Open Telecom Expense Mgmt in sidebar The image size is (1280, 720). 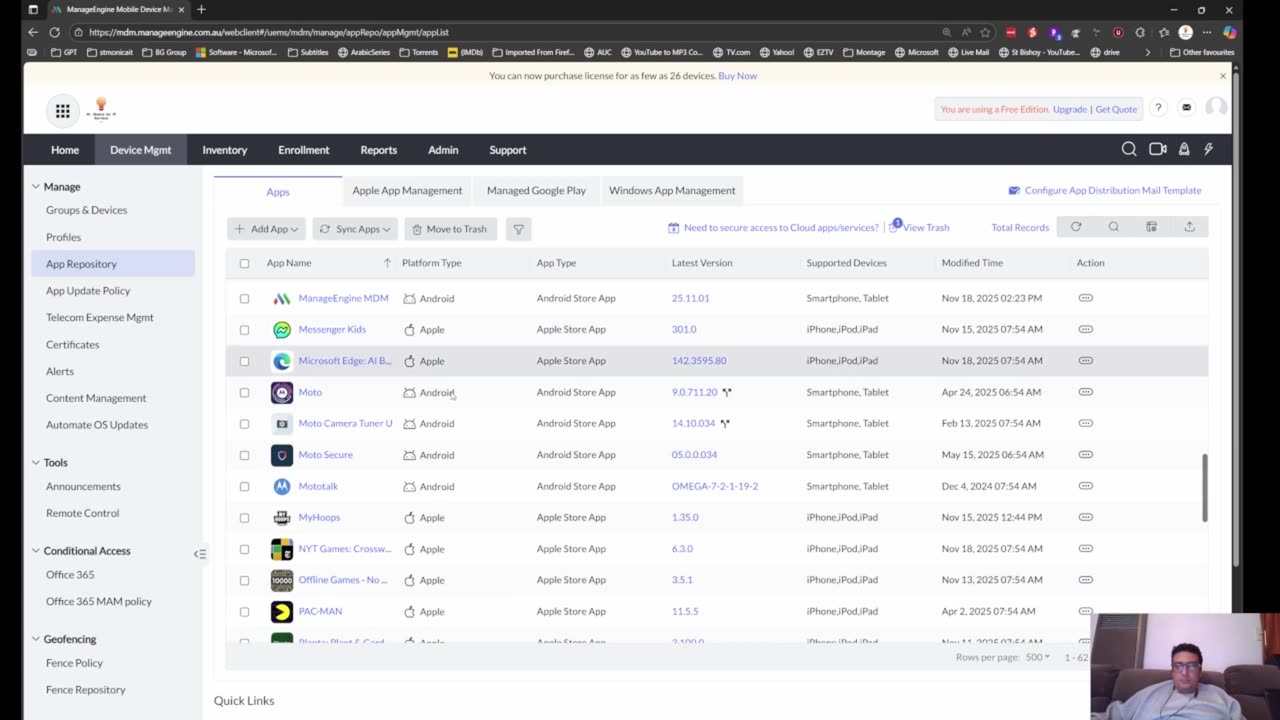click(x=100, y=318)
